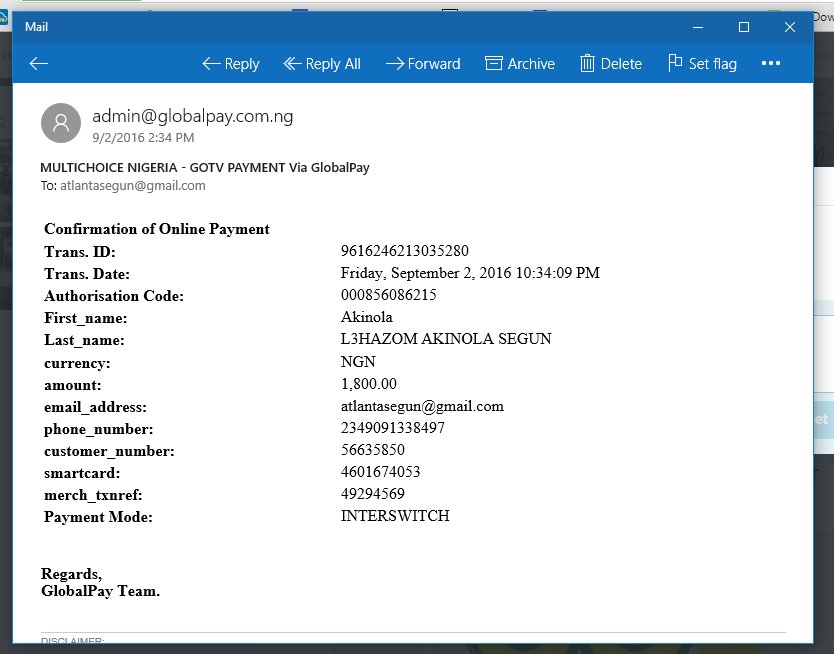Click customer number 56635850
The image size is (834, 654).
point(373,450)
